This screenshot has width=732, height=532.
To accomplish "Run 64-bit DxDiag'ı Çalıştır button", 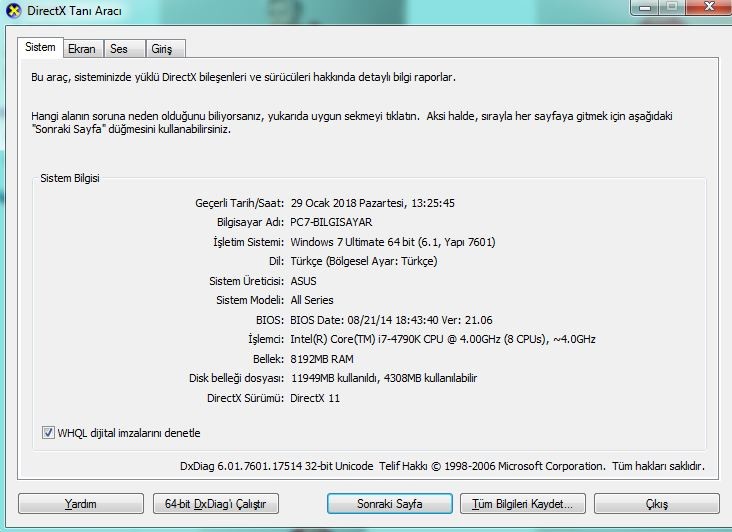I will 216,504.
